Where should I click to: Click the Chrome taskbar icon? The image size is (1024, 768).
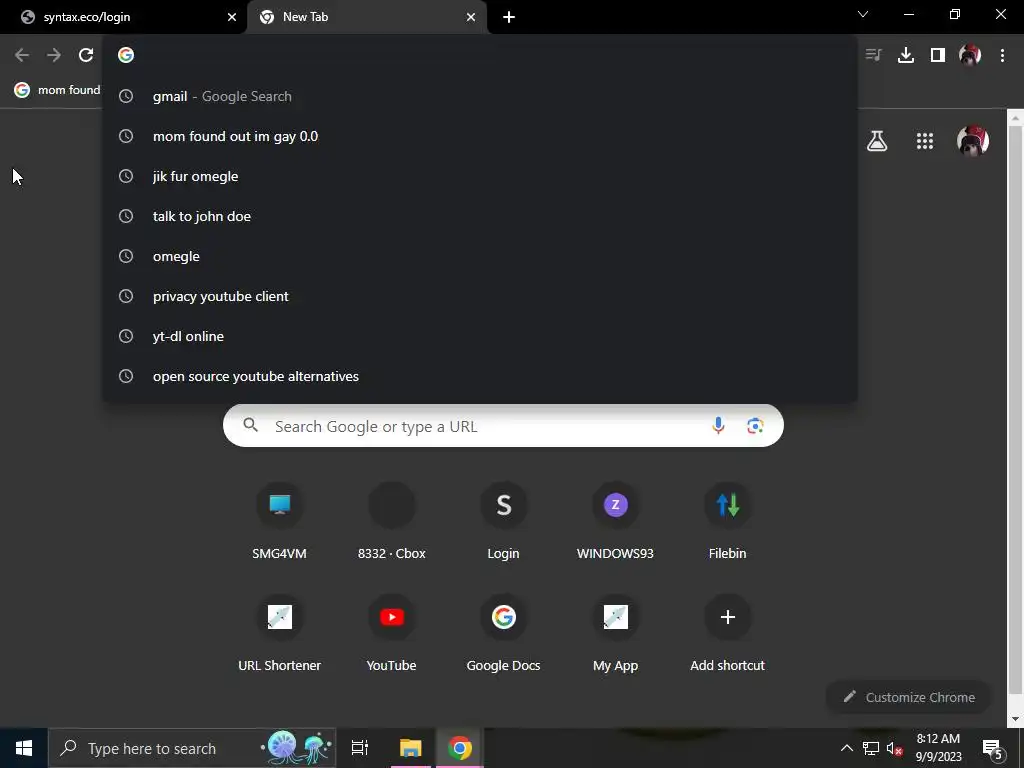pyautogui.click(x=460, y=748)
